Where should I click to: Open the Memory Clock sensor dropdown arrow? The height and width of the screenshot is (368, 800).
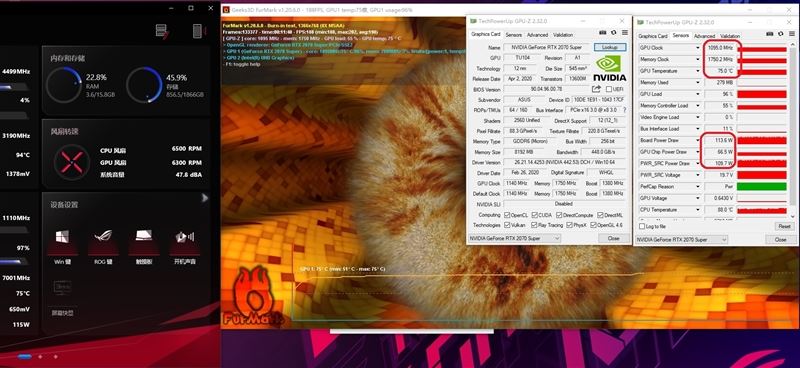tap(698, 59)
